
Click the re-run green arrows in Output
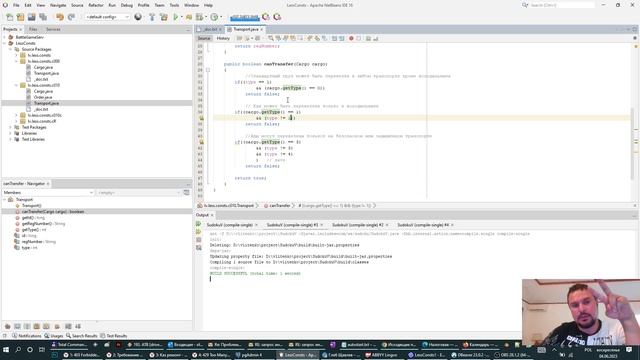point(199,224)
